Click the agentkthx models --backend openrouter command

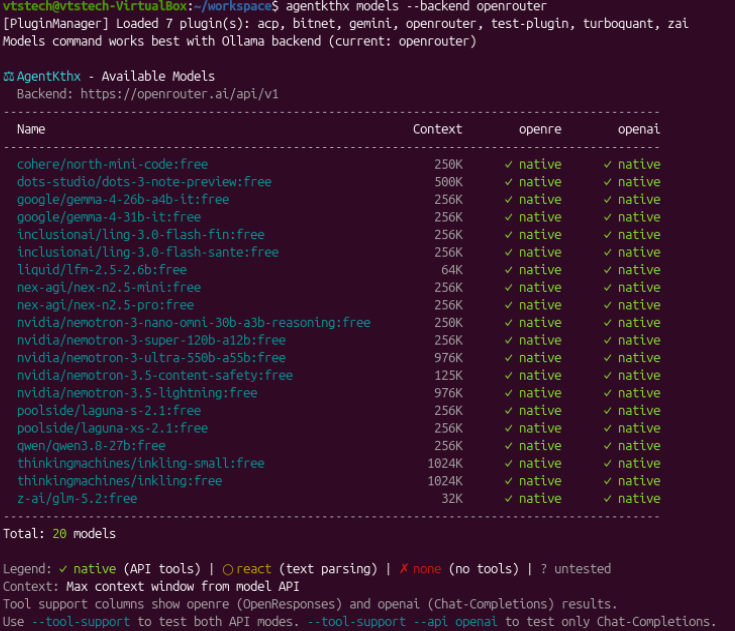416,6
